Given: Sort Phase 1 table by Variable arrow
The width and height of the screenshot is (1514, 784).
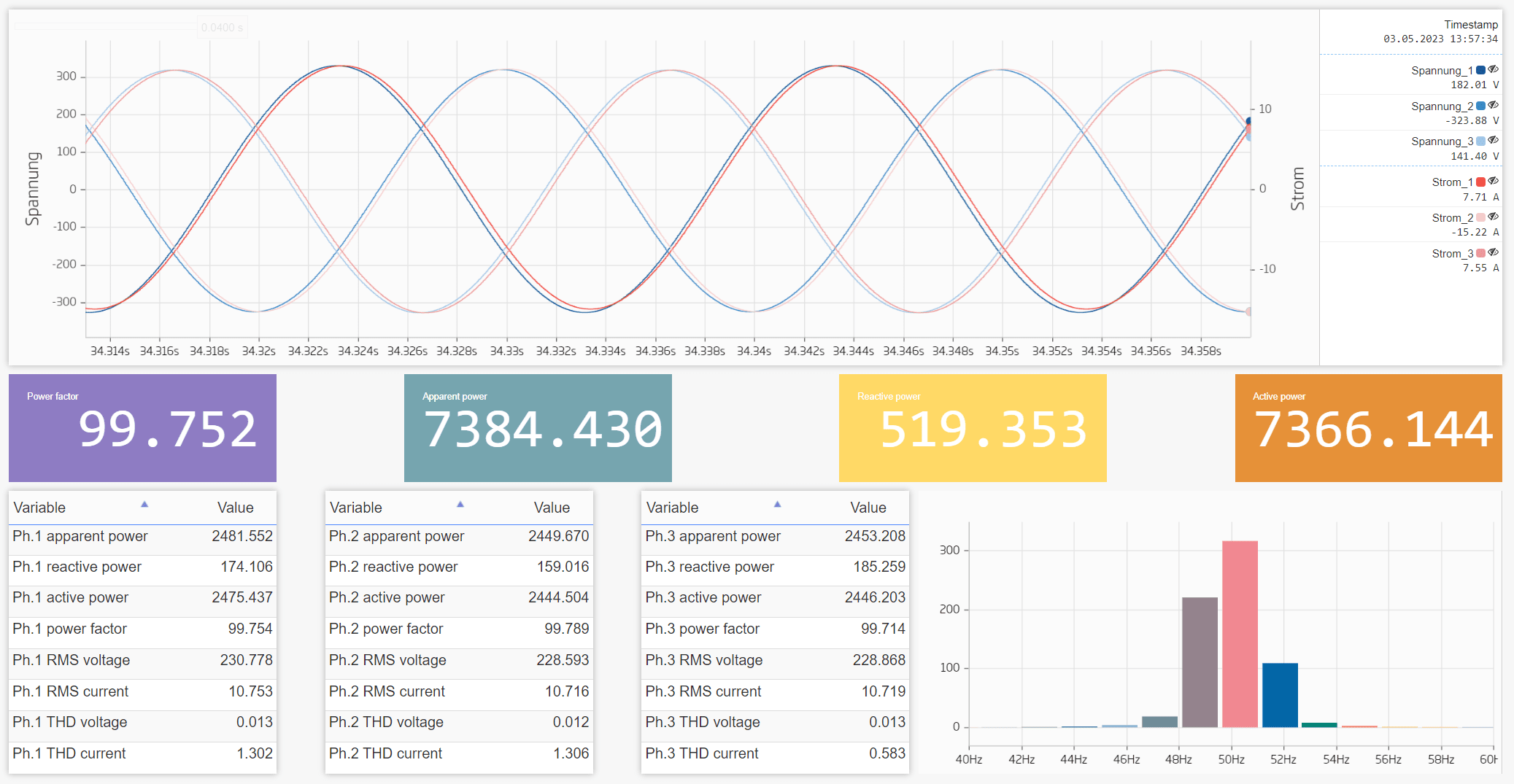Looking at the screenshot, I should point(144,505).
